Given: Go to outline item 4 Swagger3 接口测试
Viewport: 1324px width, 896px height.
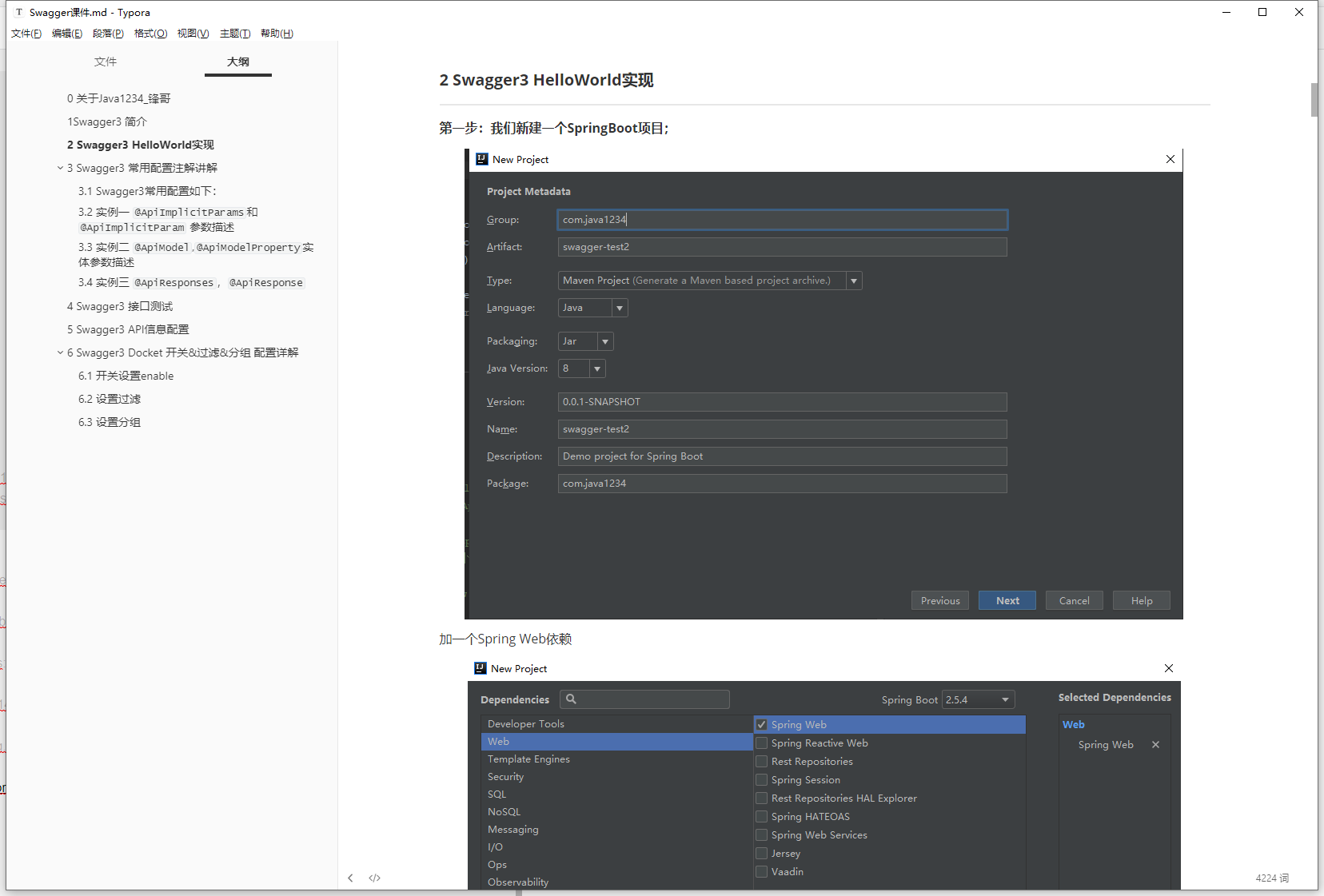Looking at the screenshot, I should click(x=120, y=306).
